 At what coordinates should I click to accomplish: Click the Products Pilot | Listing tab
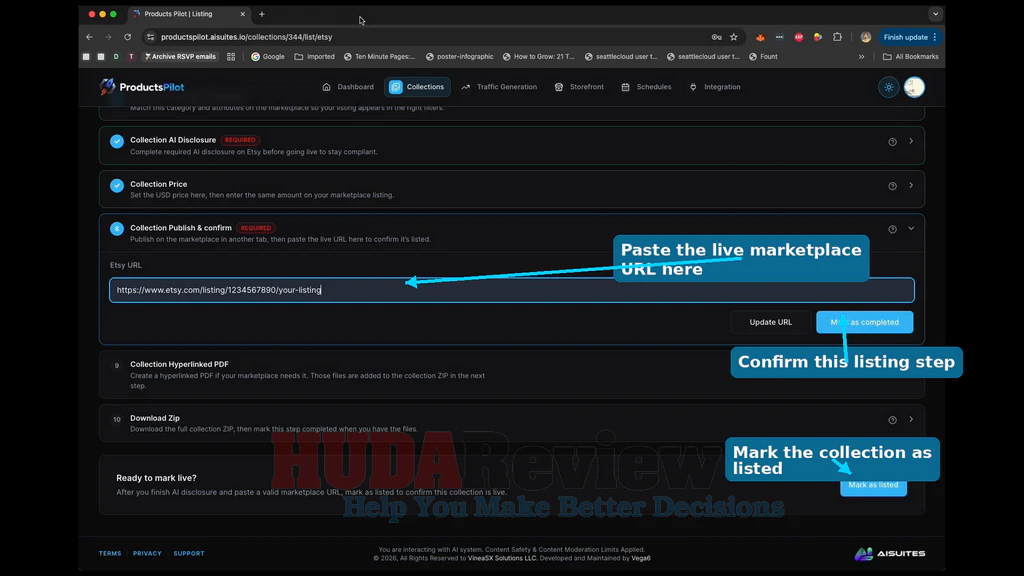188,14
